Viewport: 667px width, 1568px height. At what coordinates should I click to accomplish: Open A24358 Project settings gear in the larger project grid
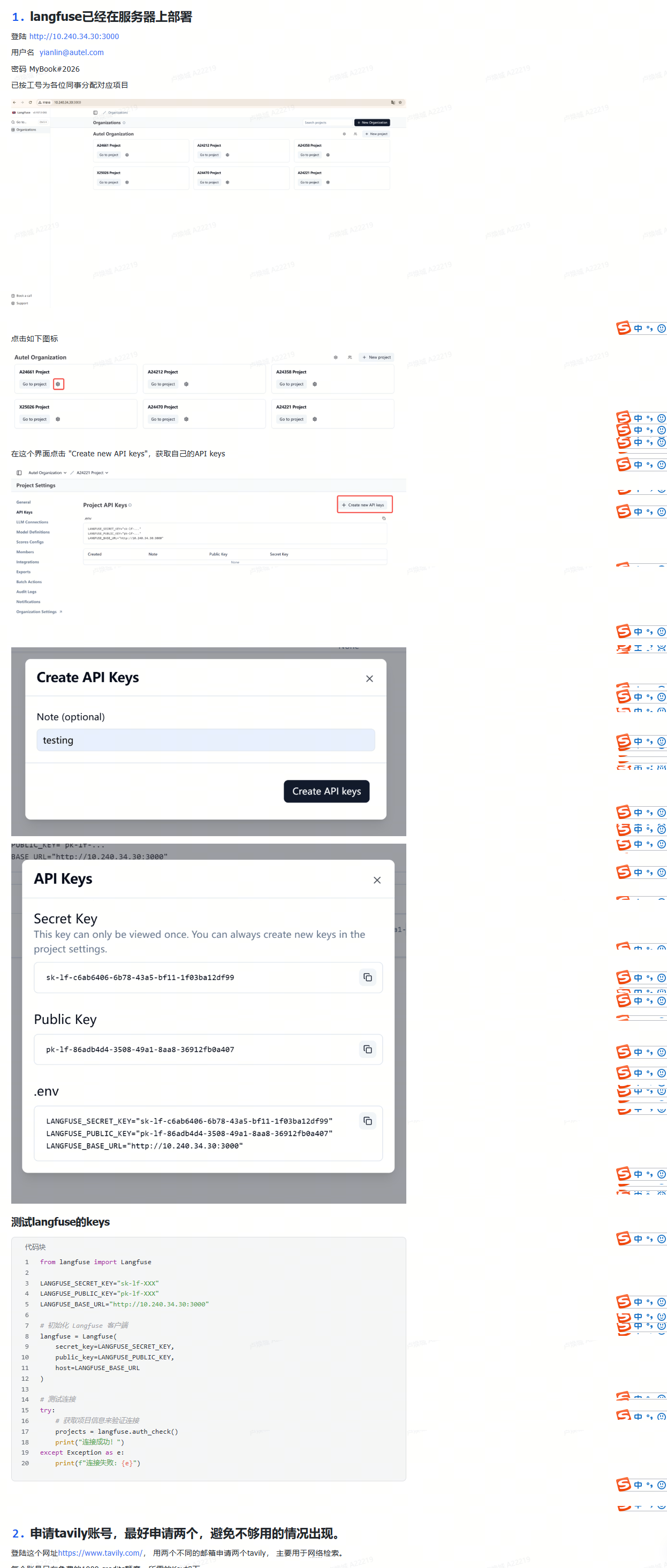click(x=315, y=384)
